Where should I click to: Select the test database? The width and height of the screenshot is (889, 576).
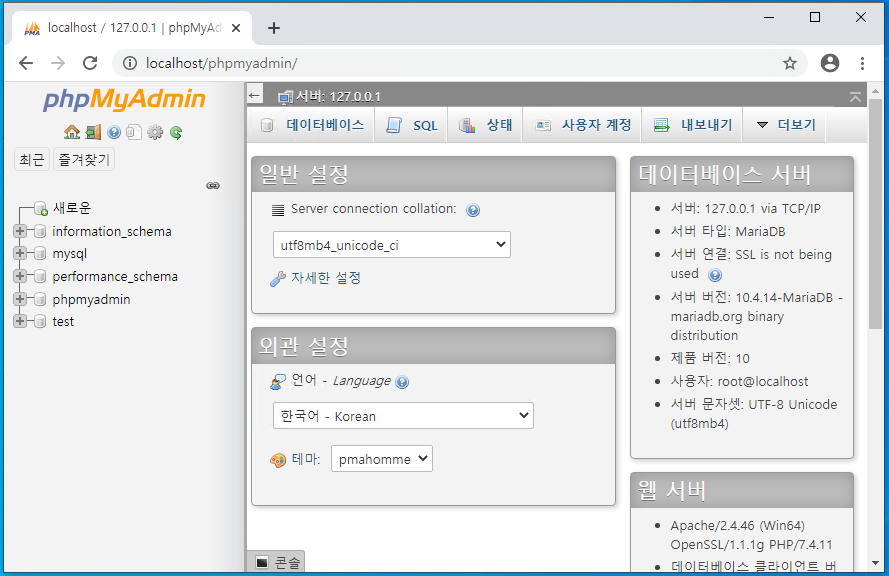63,321
